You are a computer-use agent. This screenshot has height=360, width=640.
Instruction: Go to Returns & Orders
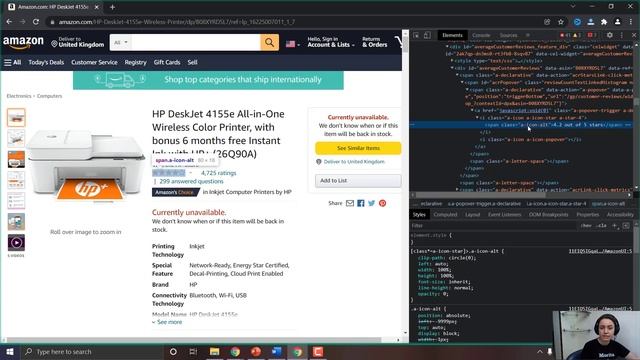374,42
